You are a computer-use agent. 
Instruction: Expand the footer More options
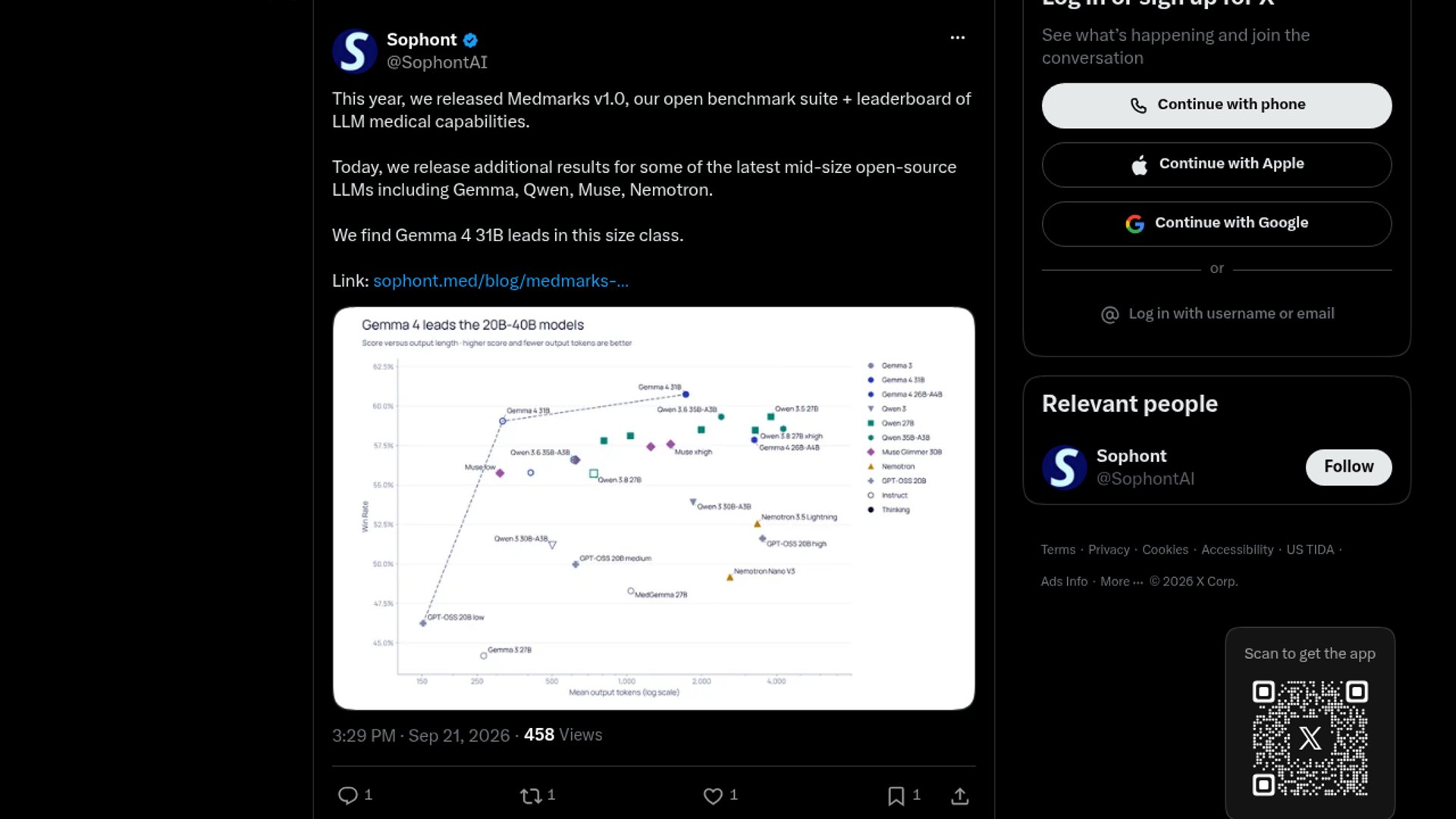pos(1121,582)
